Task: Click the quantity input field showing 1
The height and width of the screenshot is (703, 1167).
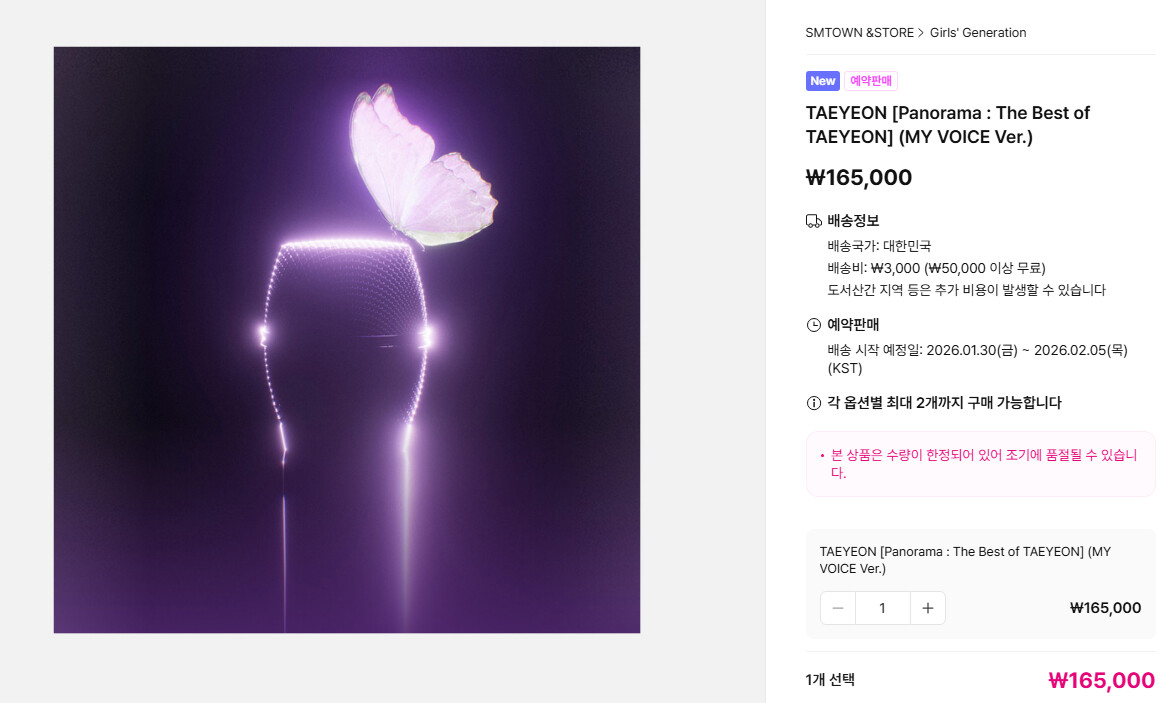Action: 883,608
